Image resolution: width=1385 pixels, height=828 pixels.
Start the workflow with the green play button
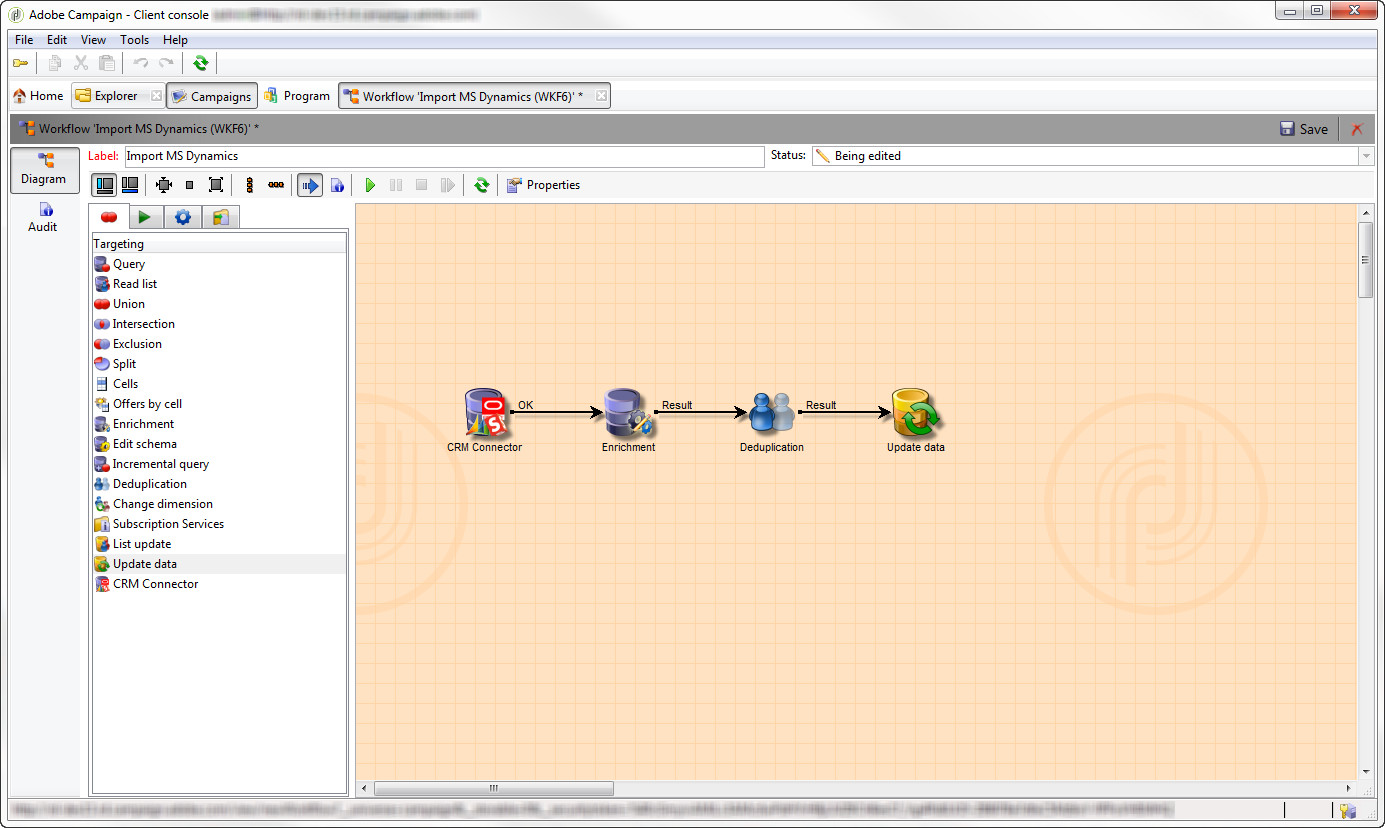tap(370, 185)
